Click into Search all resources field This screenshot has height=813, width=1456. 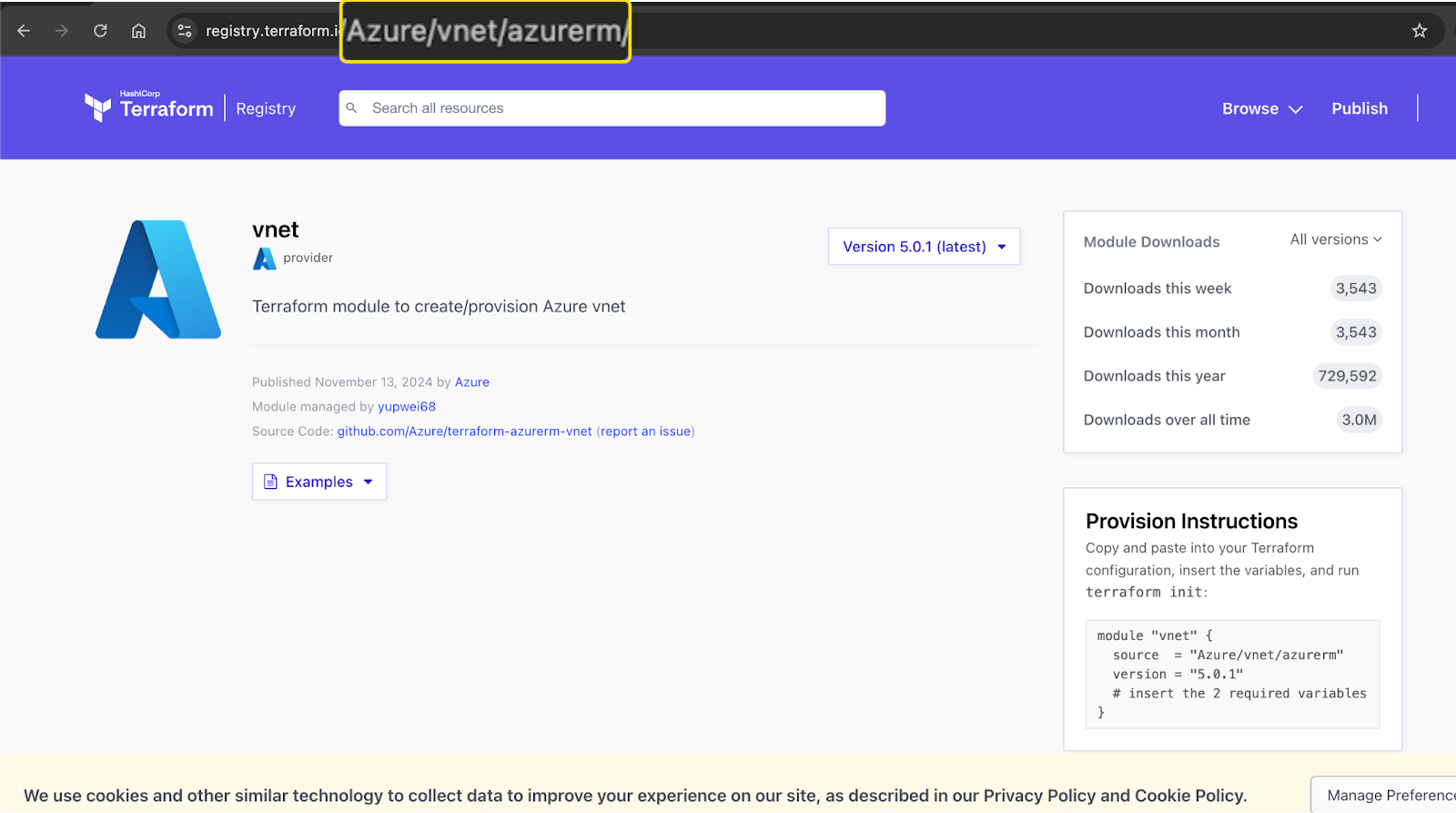point(612,107)
